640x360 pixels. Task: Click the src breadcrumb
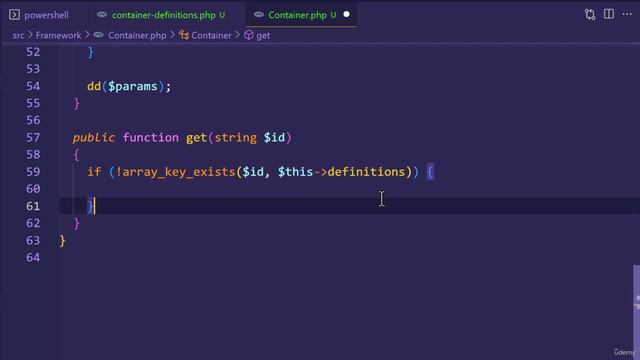(18, 36)
